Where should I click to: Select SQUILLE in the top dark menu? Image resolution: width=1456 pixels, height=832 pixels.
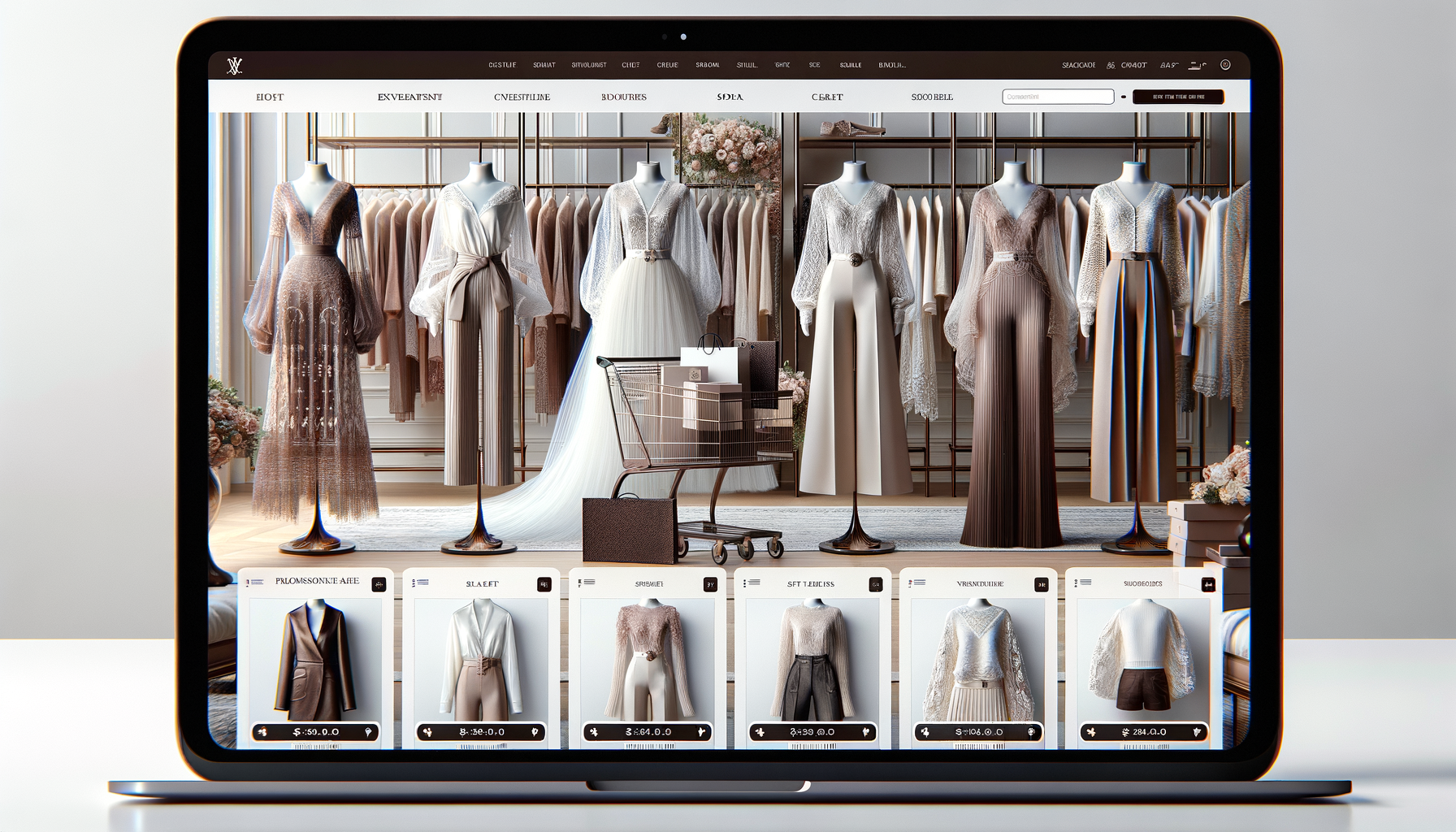tap(851, 65)
